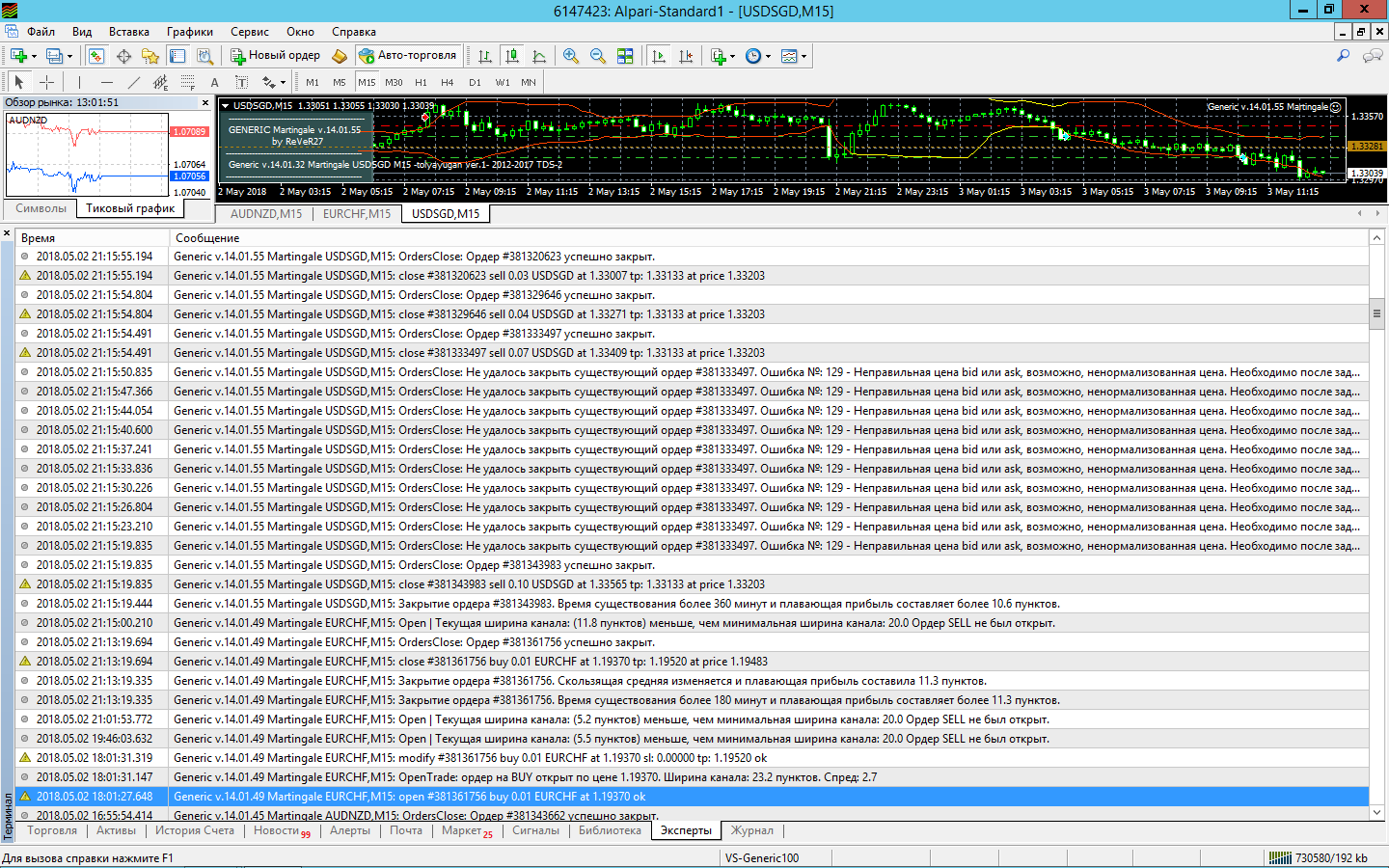Set timeframe to H1
Image resolution: width=1389 pixels, height=868 pixels.
[421, 82]
